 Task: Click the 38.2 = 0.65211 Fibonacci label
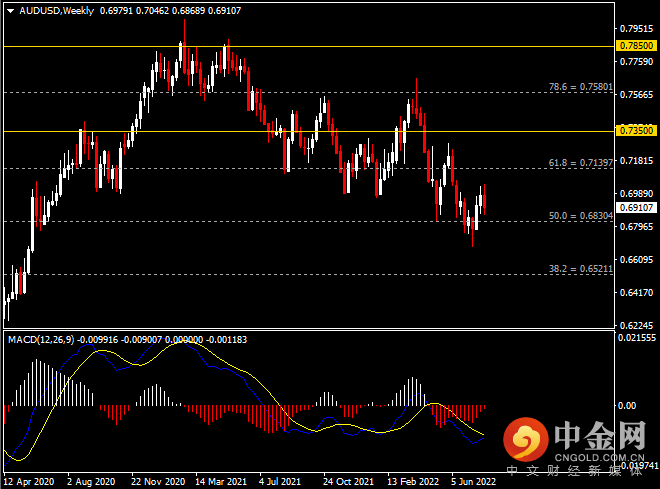pyautogui.click(x=580, y=268)
